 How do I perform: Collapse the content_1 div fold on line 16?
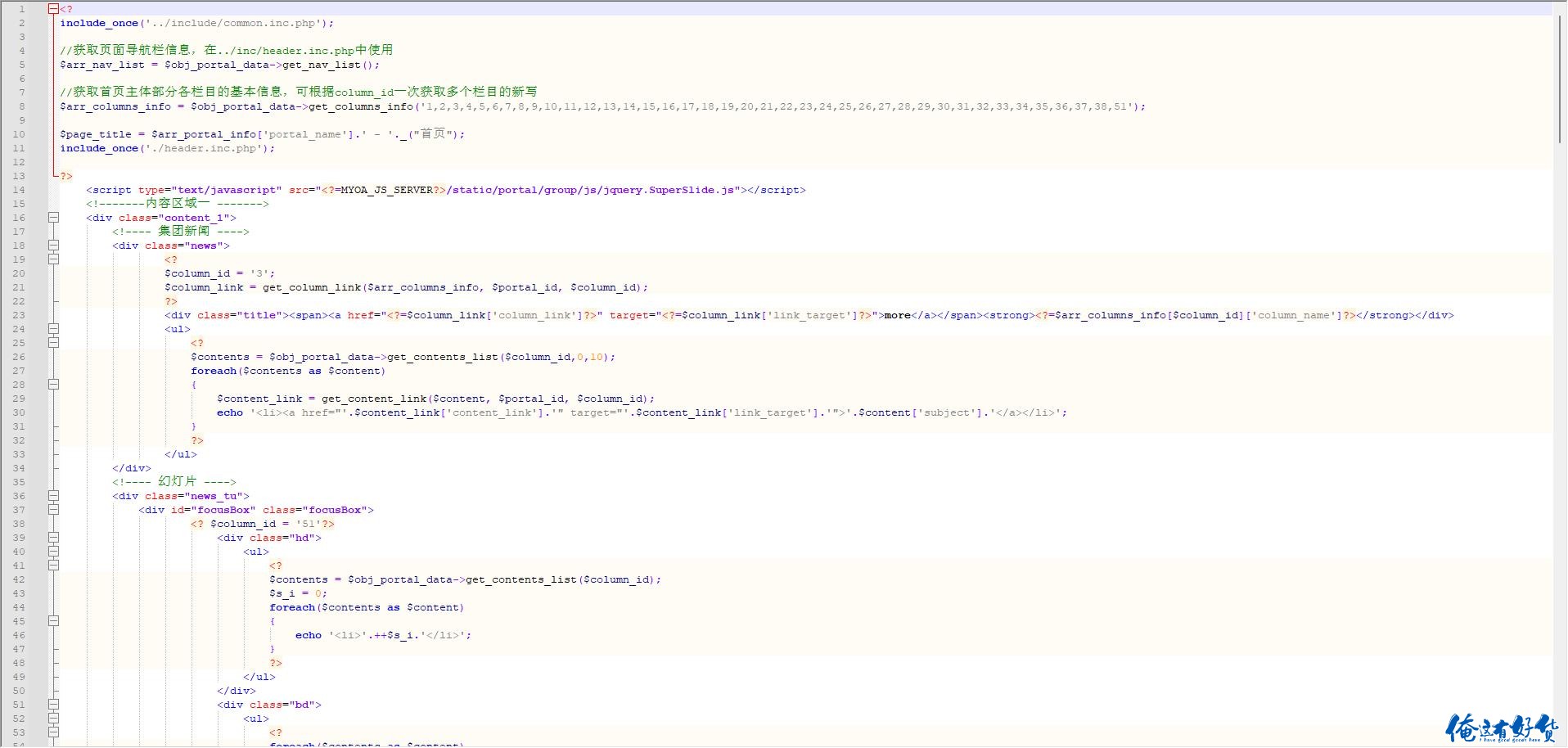click(53, 218)
